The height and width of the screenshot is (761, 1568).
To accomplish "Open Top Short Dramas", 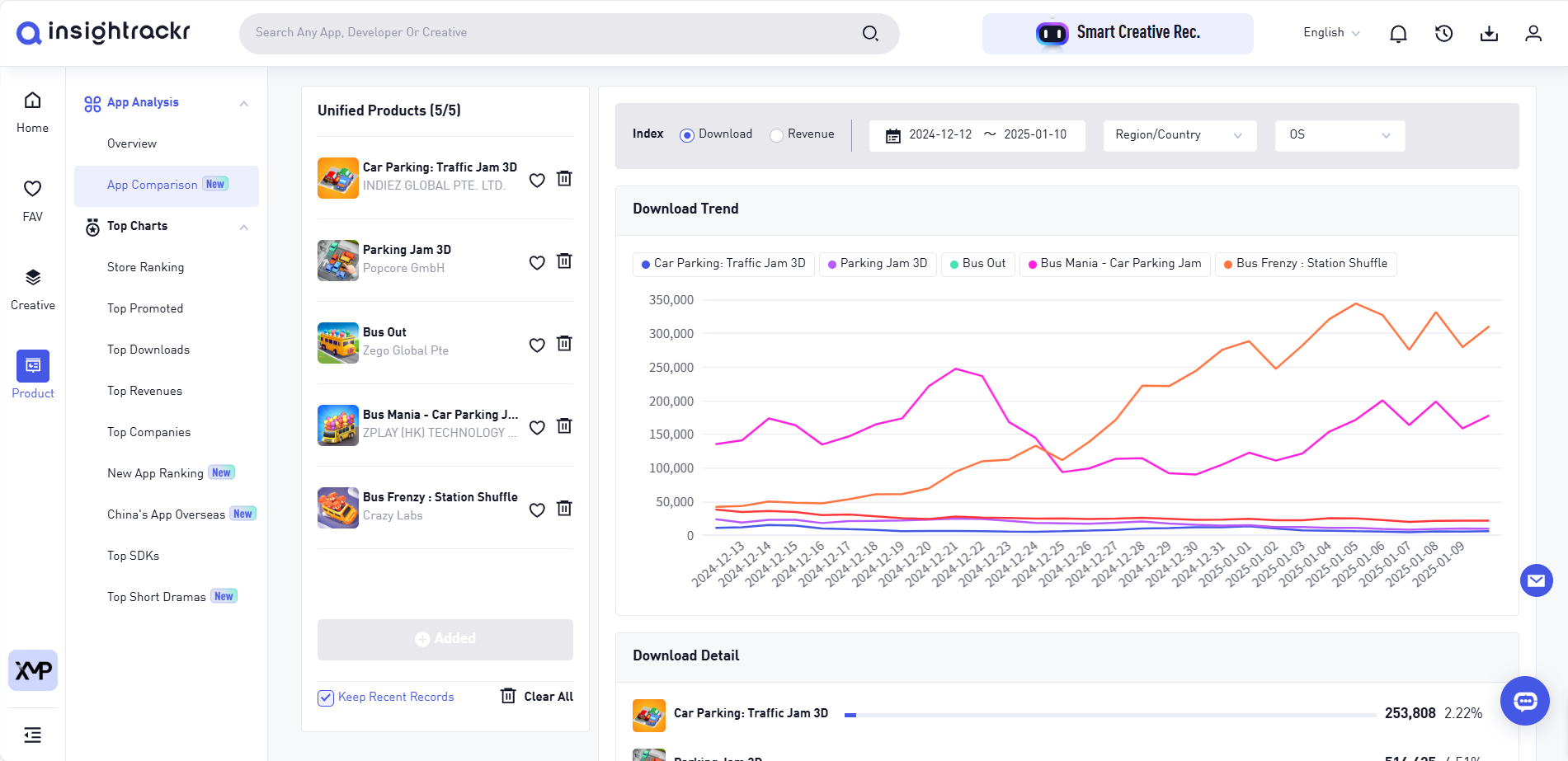I will point(156,597).
